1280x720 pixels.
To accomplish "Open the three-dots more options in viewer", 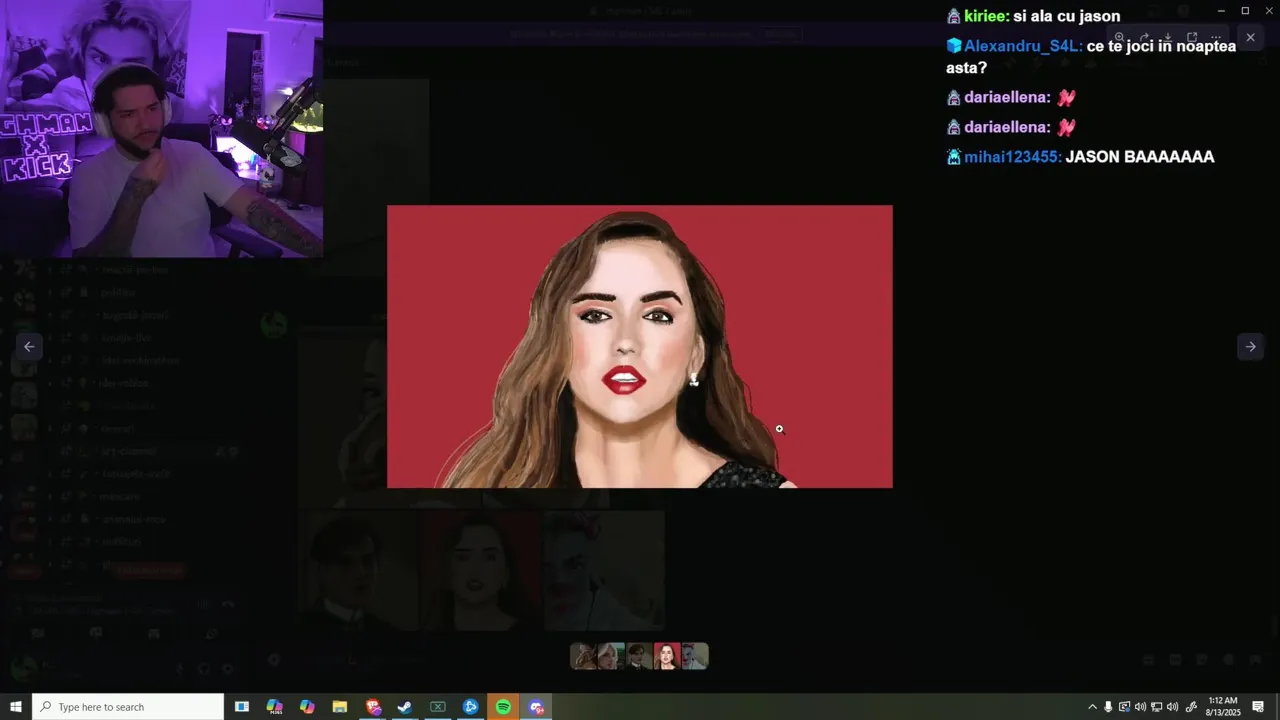I will pyautogui.click(x=1216, y=37).
